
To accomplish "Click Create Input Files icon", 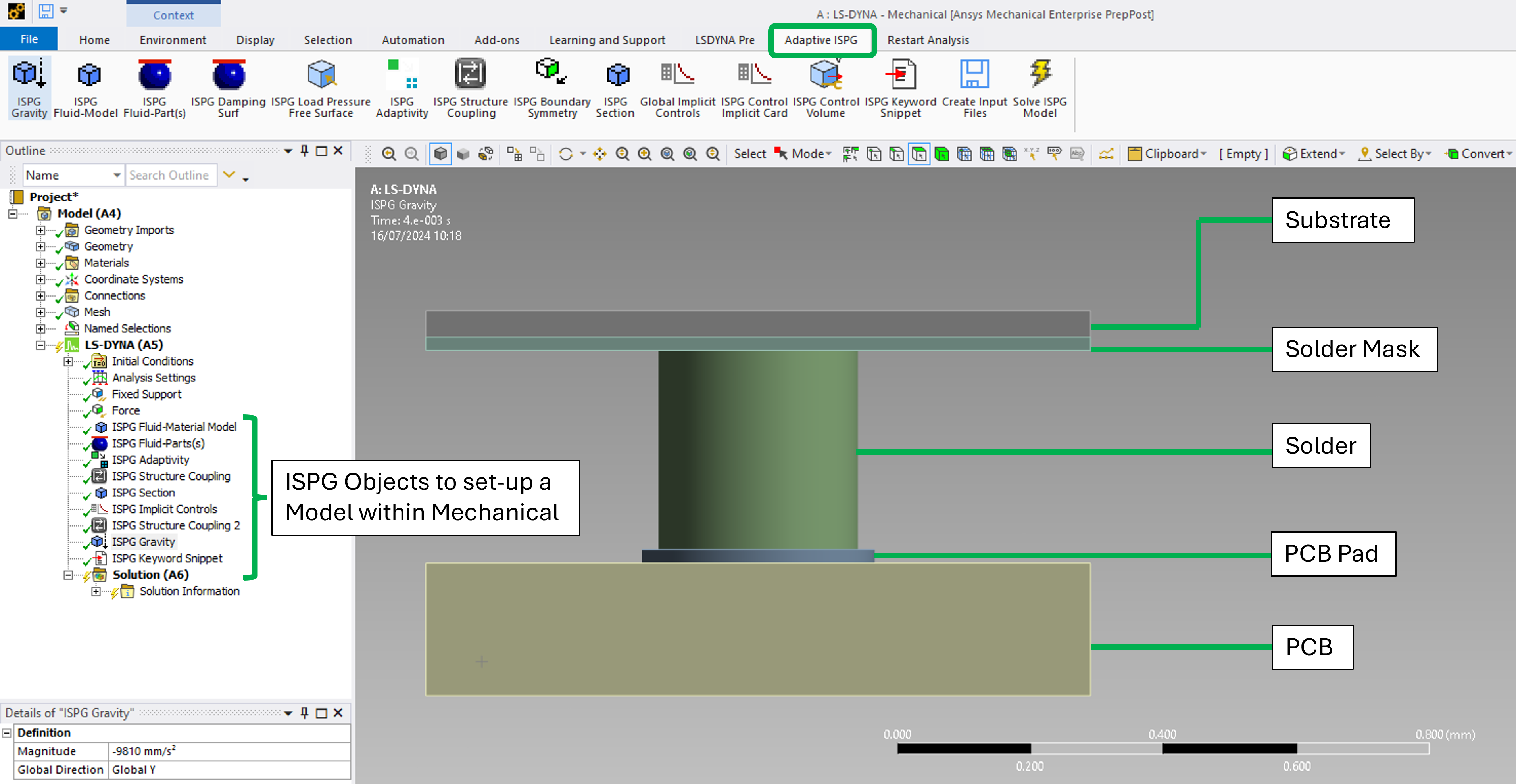I will pos(974,88).
